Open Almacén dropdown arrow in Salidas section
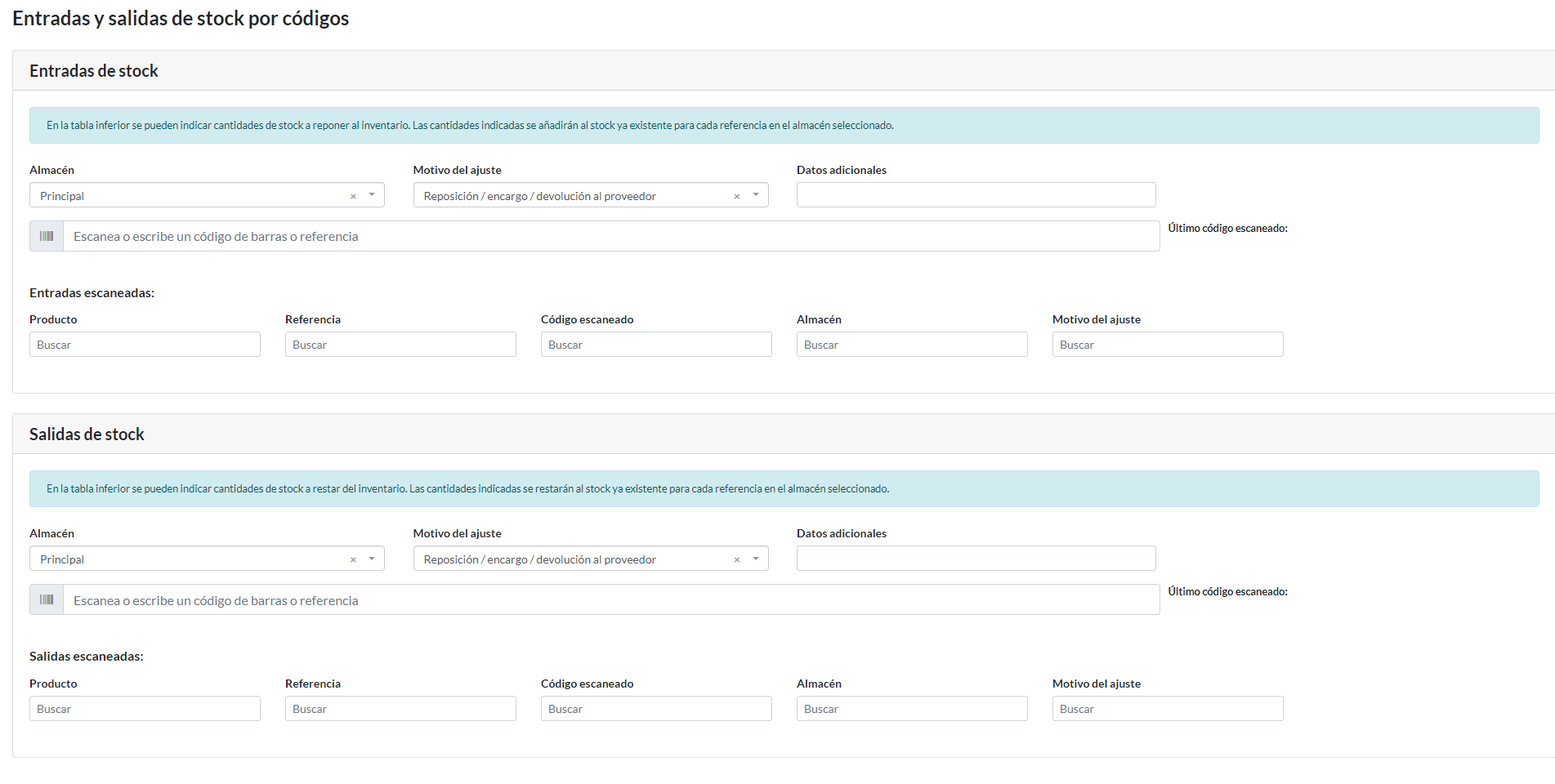Screen dimensions: 1555x784 coord(372,559)
